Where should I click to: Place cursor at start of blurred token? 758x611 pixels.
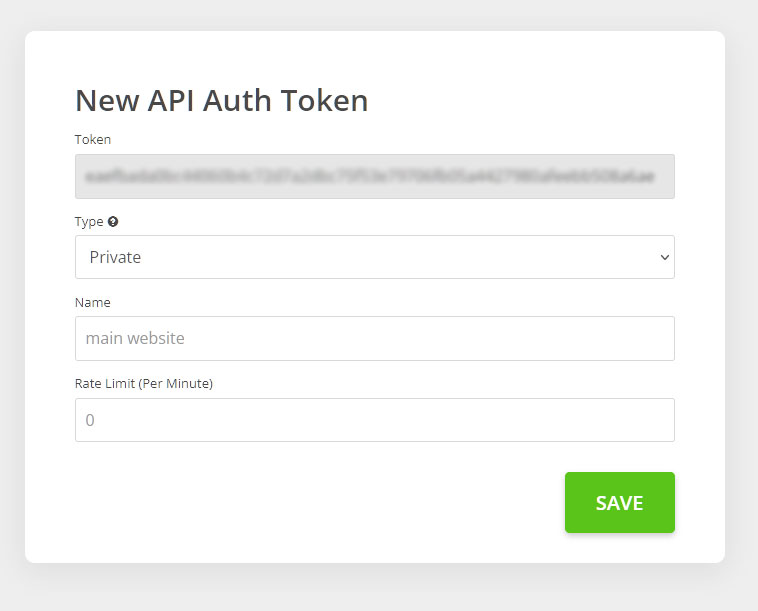[x=86, y=176]
